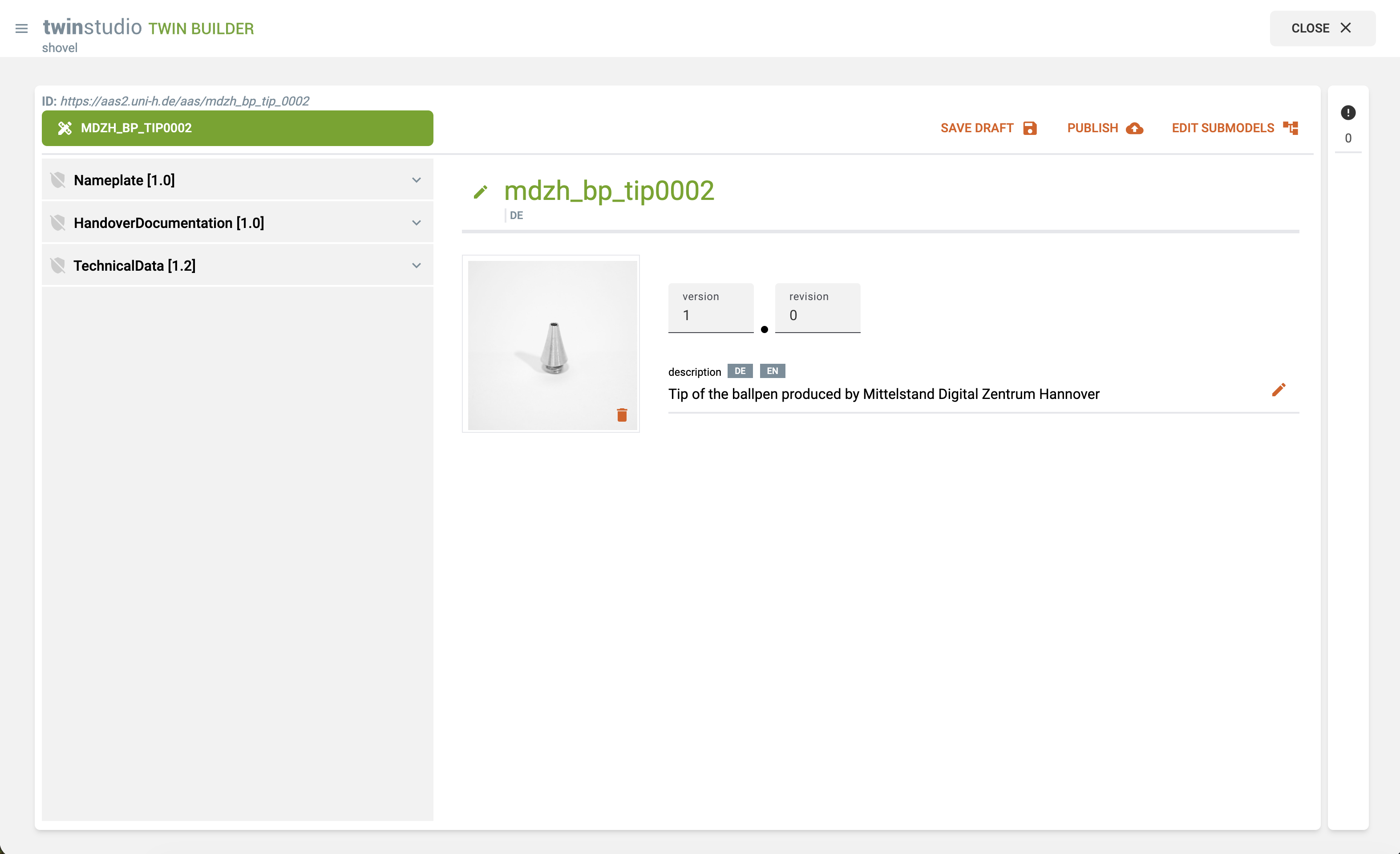Open Edit Submodels

[x=1234, y=129]
